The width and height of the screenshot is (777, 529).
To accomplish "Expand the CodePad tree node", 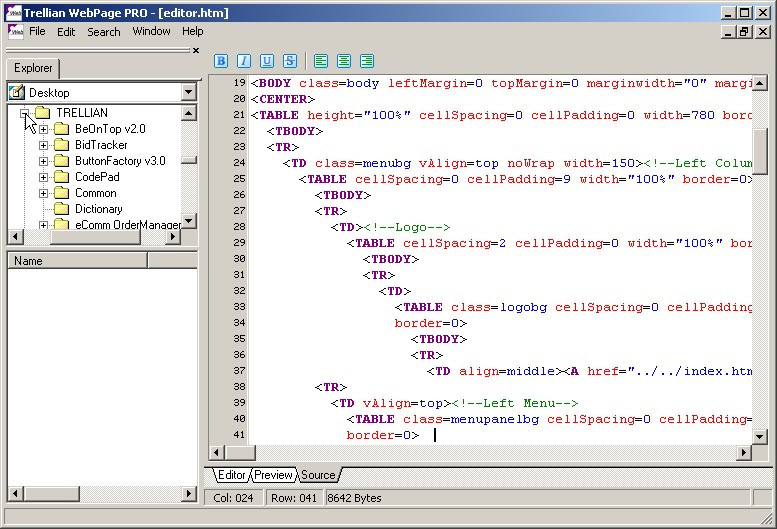I will click(x=44, y=177).
